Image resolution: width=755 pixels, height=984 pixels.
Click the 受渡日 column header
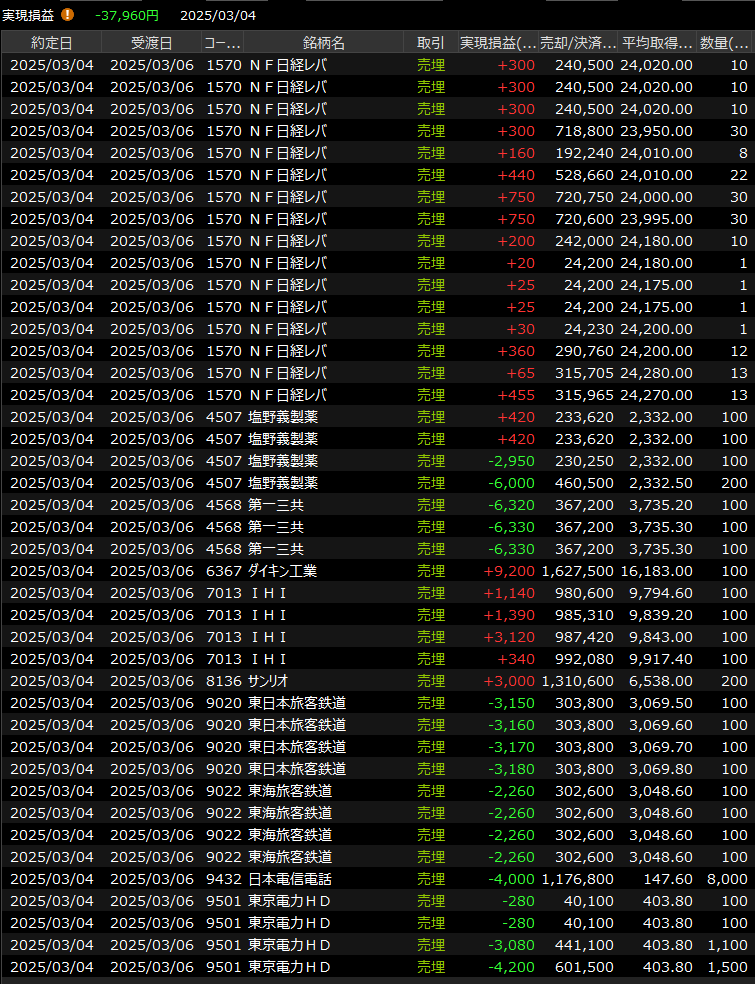(x=151, y=43)
